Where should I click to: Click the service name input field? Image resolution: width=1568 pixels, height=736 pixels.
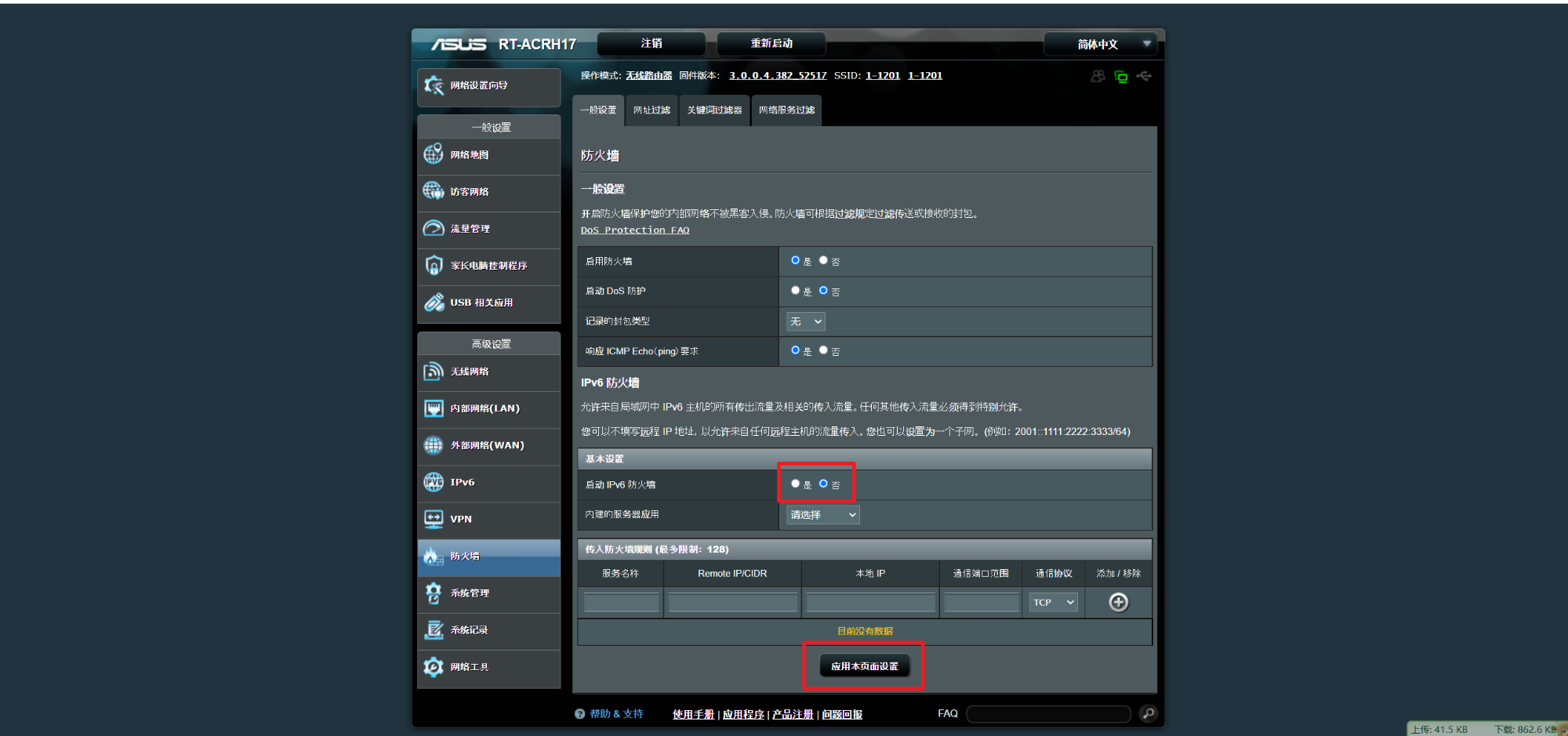click(621, 602)
